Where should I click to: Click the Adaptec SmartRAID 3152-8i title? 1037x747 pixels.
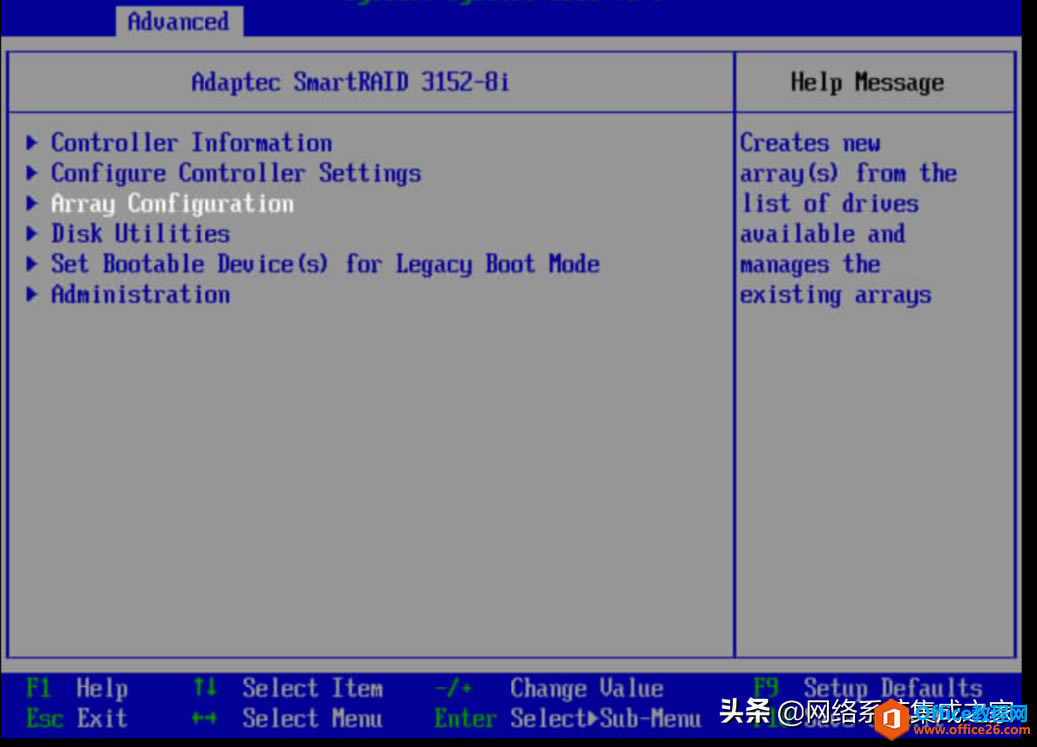click(x=351, y=82)
